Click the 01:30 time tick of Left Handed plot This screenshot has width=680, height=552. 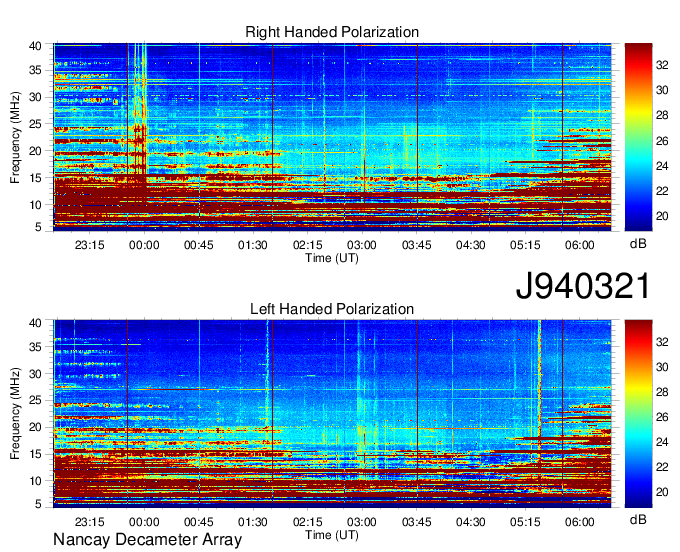pyautogui.click(x=253, y=522)
